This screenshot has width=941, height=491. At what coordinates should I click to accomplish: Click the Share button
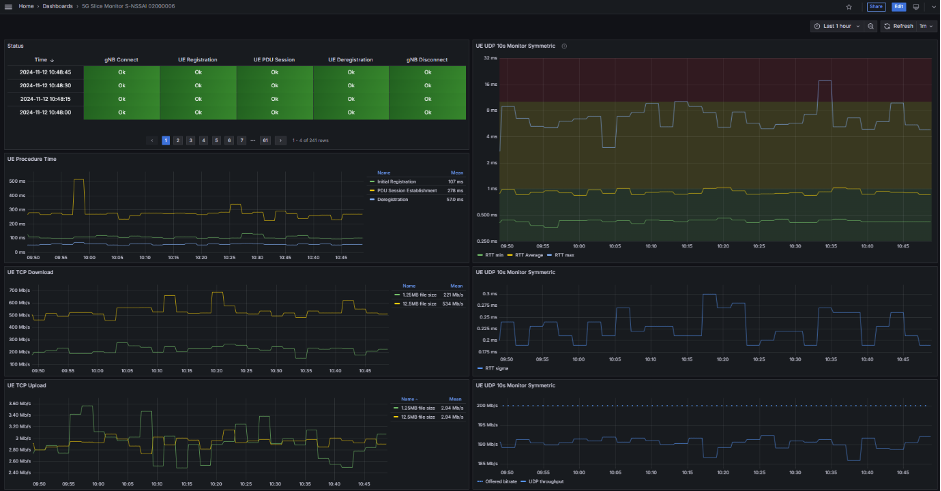coord(876,6)
